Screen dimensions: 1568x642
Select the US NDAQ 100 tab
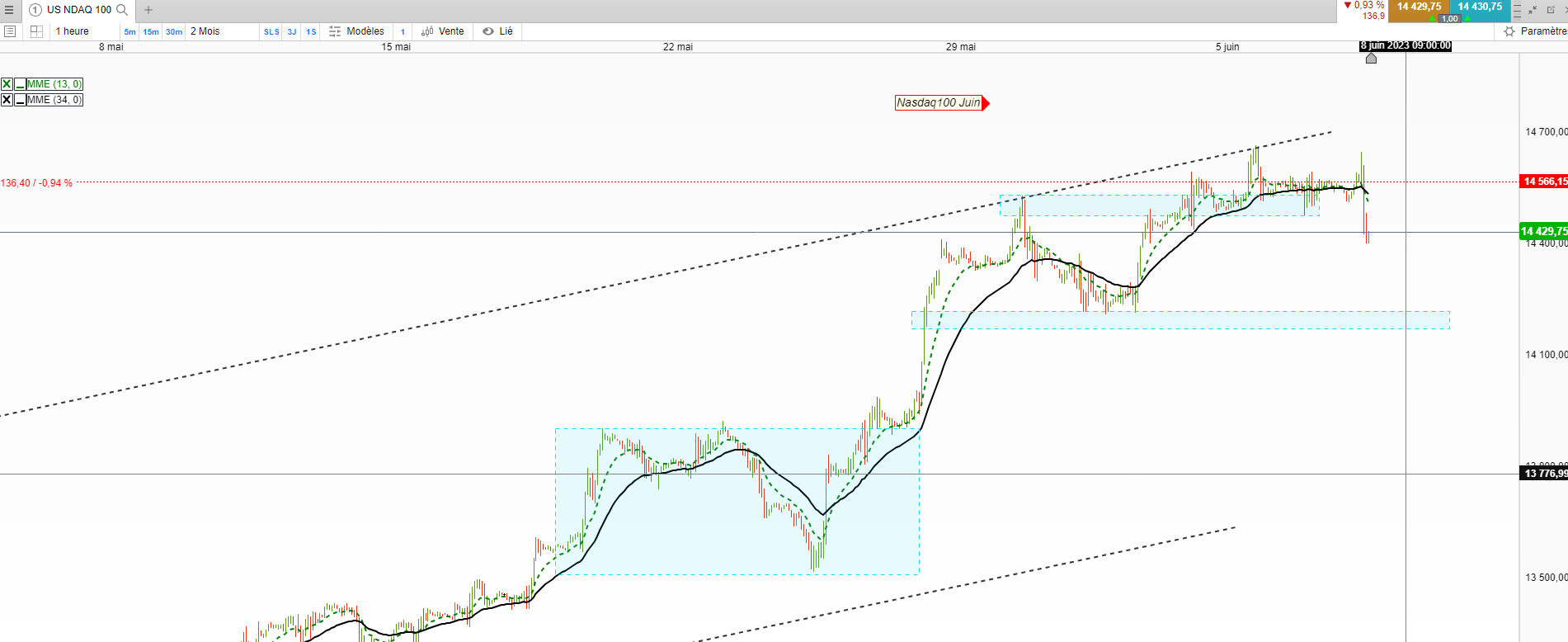(78, 10)
